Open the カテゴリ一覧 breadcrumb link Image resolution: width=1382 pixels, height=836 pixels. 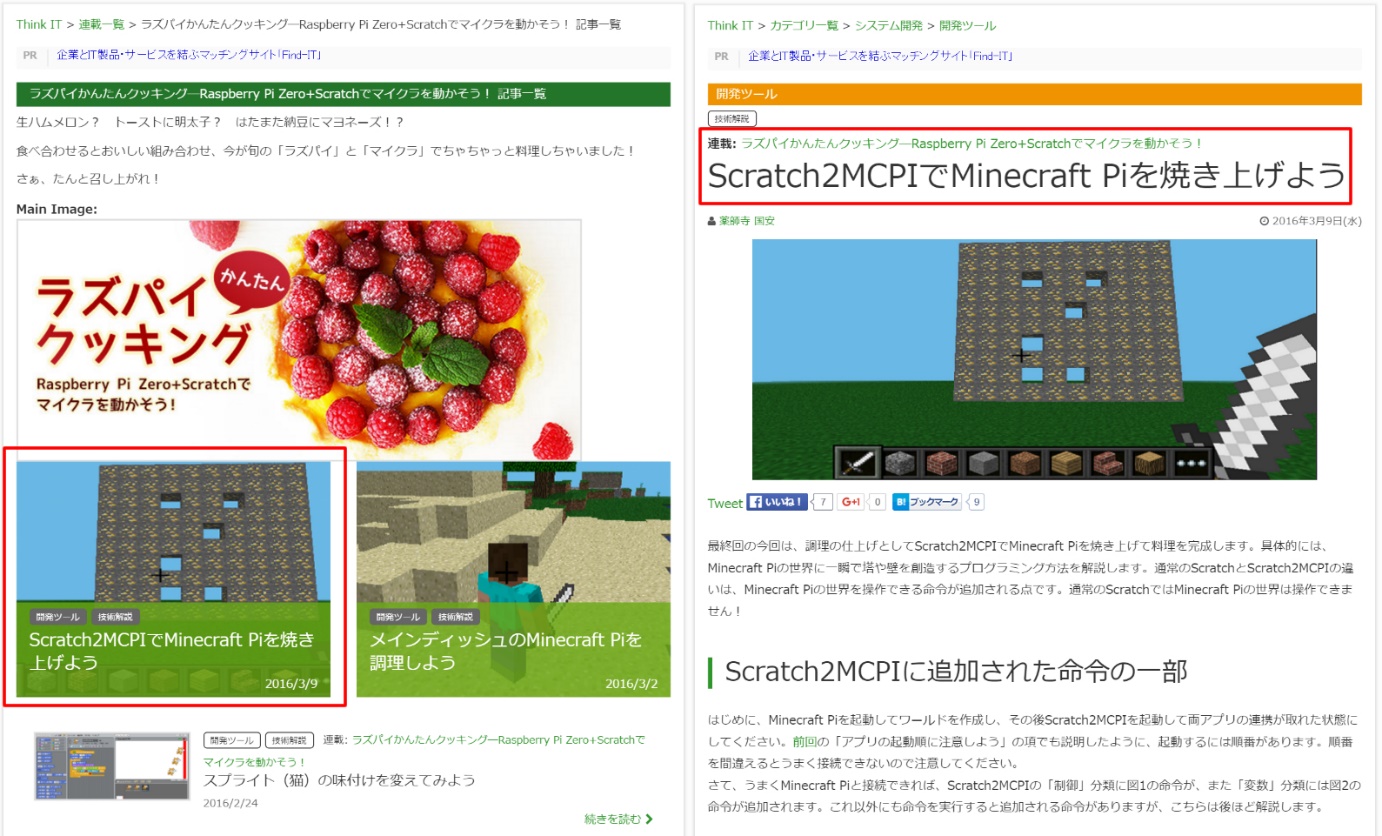[804, 25]
